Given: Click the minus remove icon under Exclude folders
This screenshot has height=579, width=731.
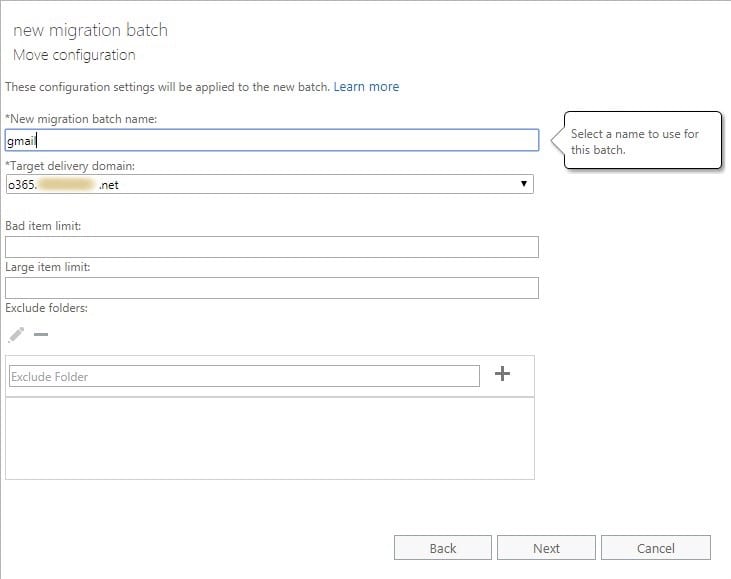Looking at the screenshot, I should [41, 334].
